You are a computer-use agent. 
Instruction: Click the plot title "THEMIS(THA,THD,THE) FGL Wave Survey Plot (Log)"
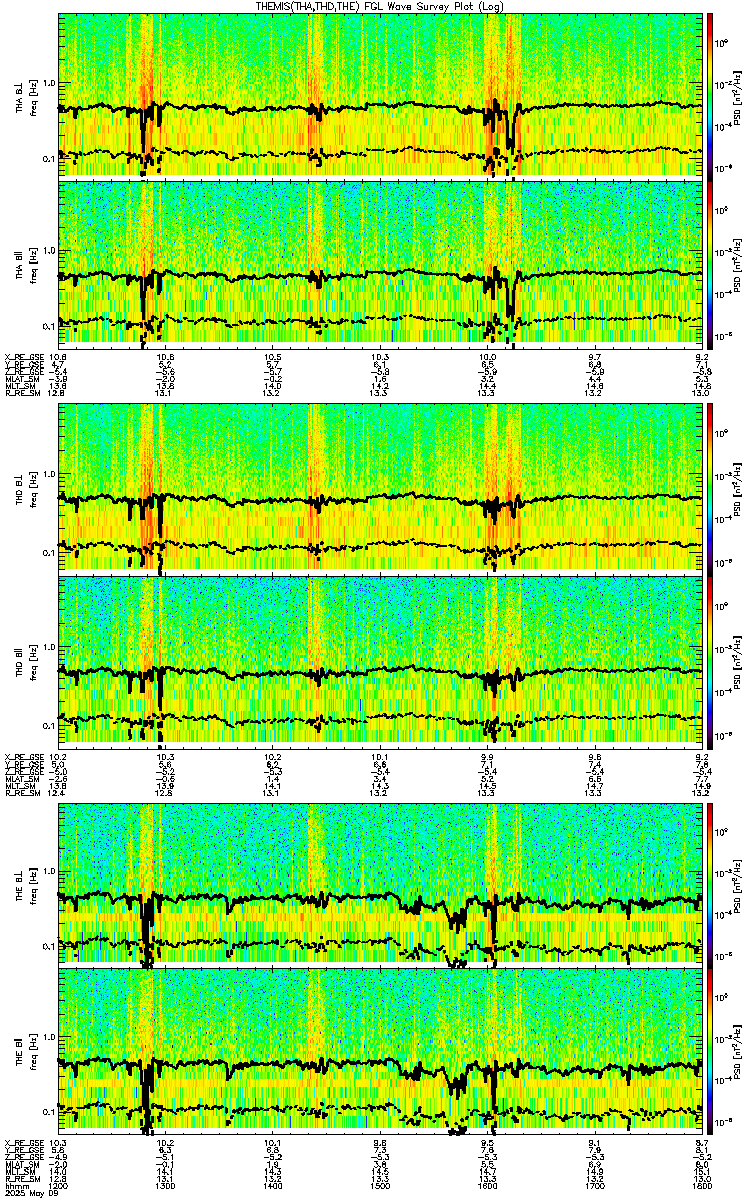[381, 6]
